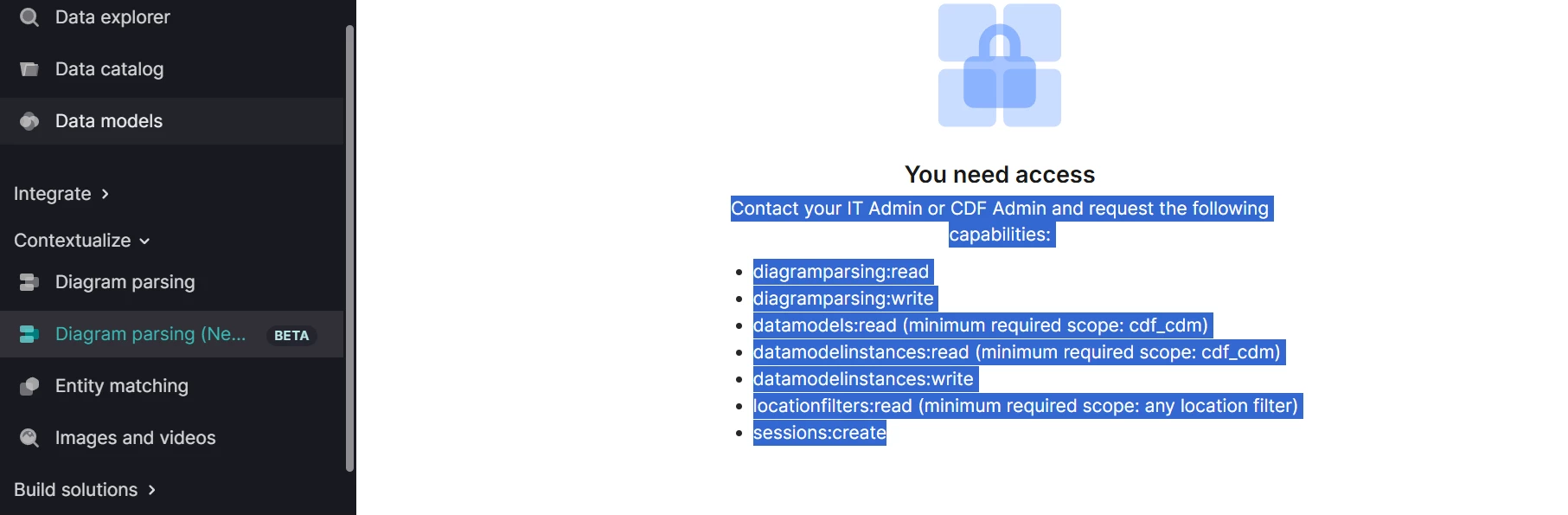Expand the Build solutions section
Screen dimensions: 1568x515
click(85, 490)
